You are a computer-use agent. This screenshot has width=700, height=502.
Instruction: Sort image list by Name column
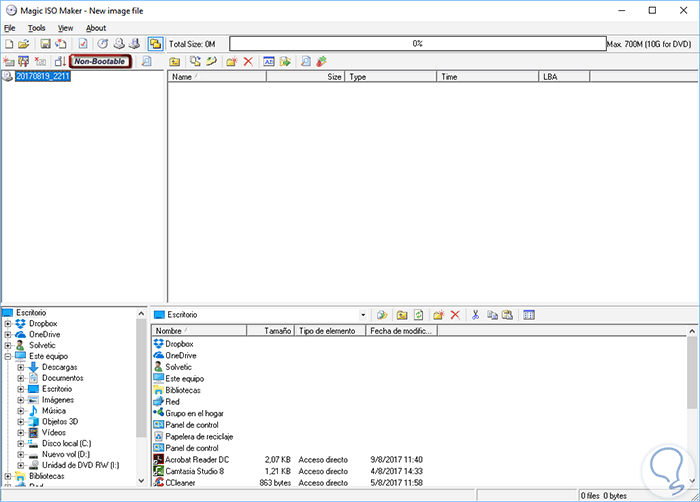tap(217, 77)
